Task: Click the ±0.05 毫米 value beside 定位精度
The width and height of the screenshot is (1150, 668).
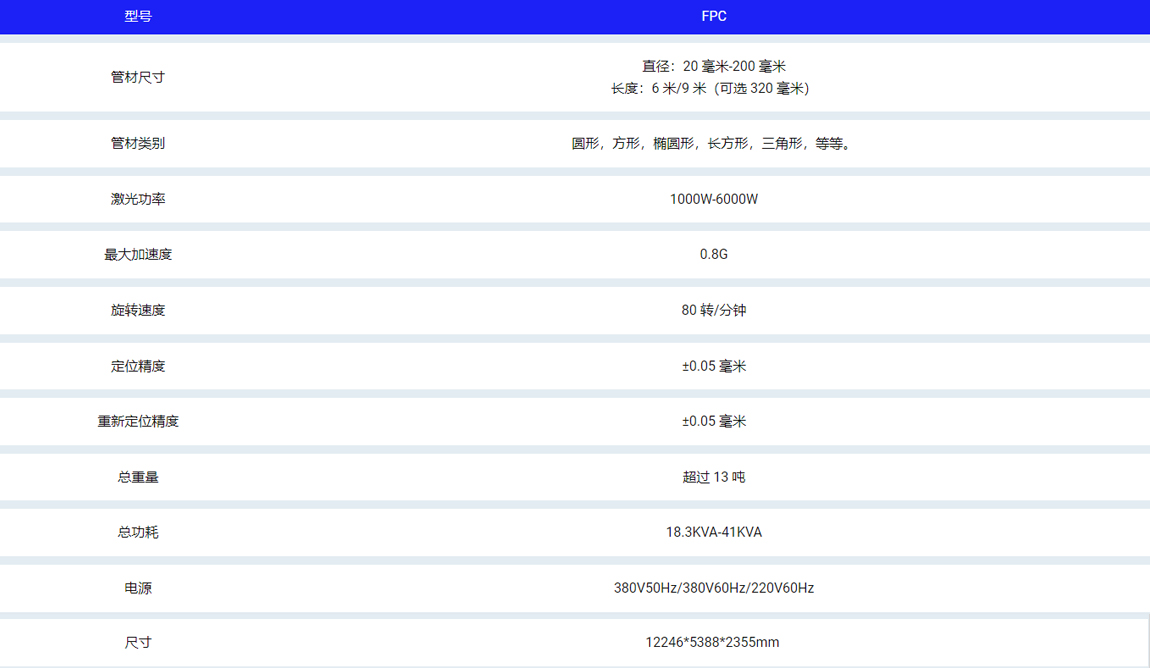Action: [x=713, y=366]
